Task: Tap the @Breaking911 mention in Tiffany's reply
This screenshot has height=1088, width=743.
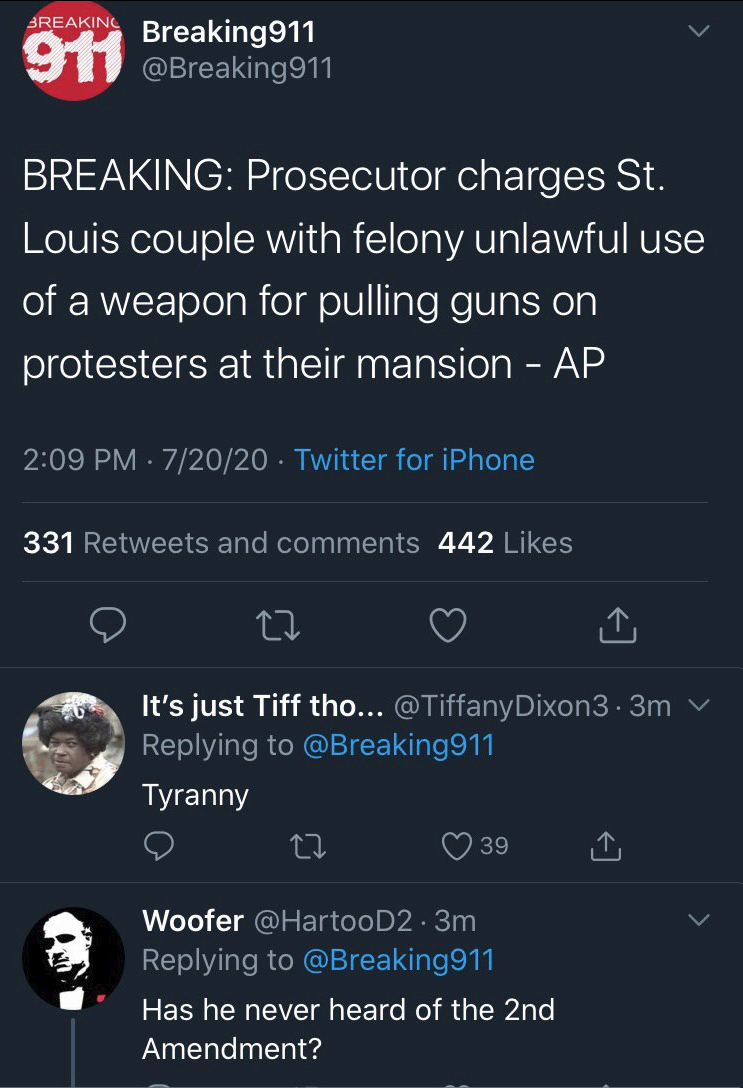Action: pyautogui.click(x=397, y=745)
